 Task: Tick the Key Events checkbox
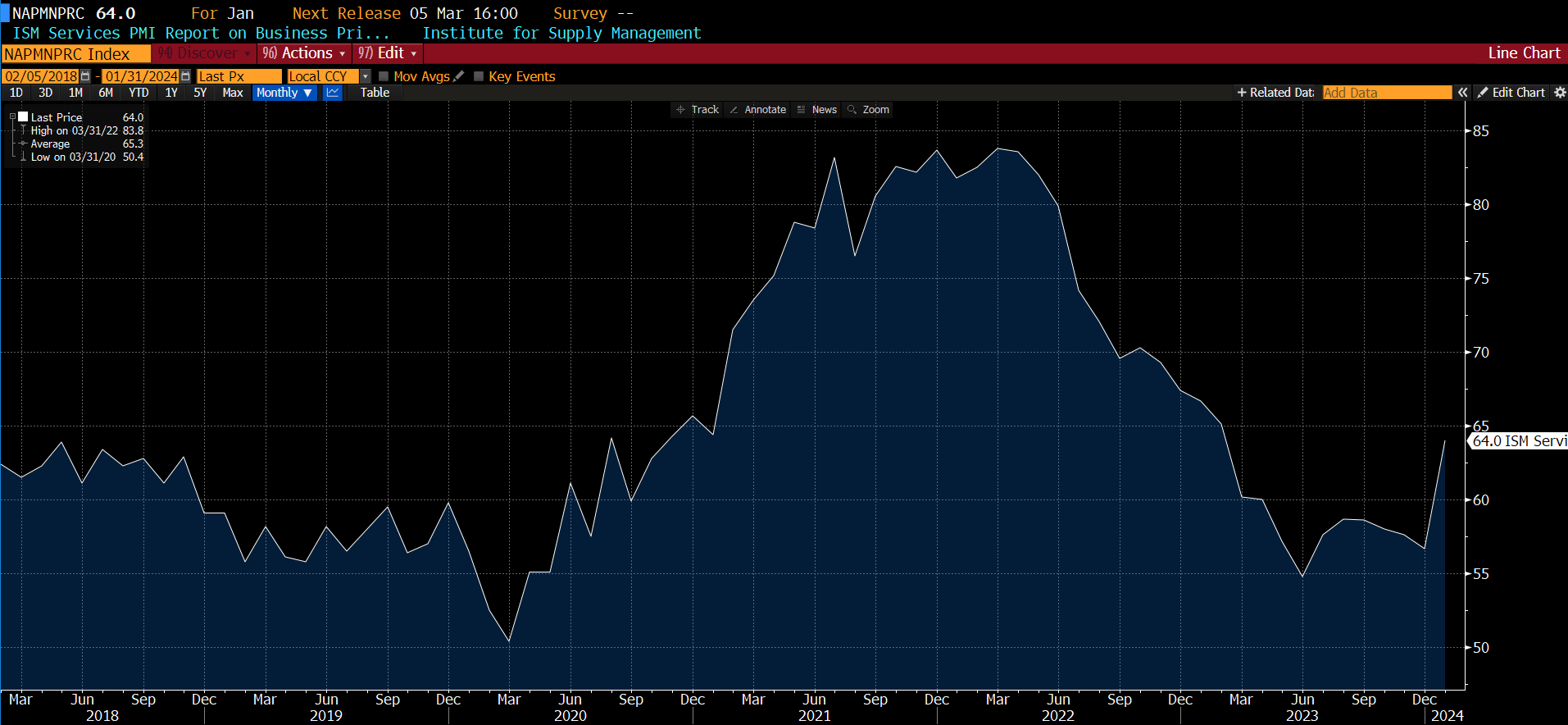(479, 76)
